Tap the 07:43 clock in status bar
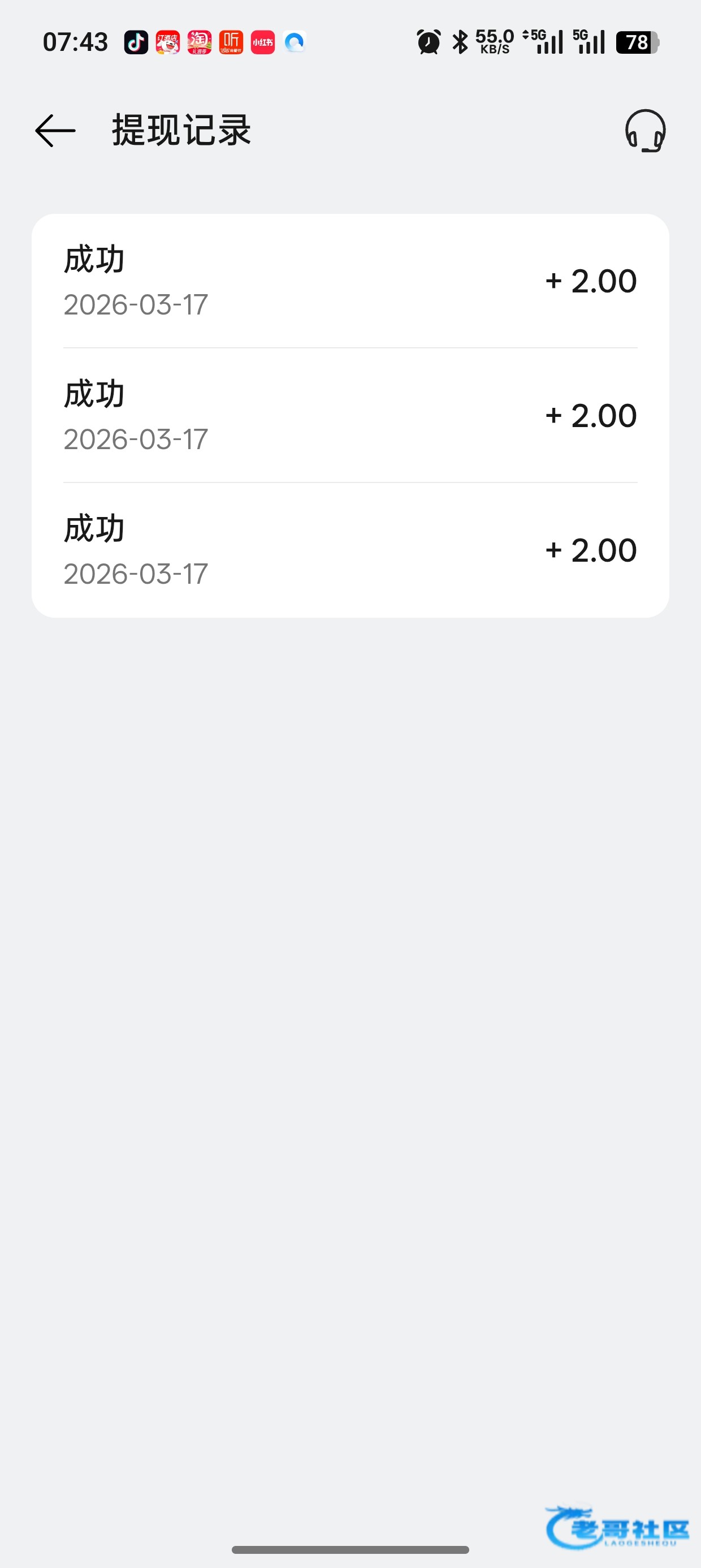 point(75,42)
